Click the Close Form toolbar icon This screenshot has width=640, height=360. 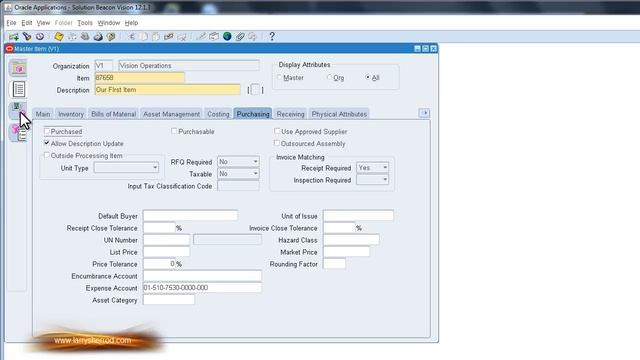(x=111, y=37)
